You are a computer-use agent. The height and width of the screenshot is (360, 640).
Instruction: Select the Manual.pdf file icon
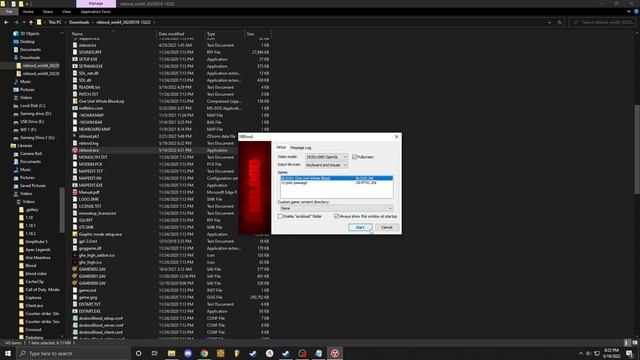pos(75,192)
